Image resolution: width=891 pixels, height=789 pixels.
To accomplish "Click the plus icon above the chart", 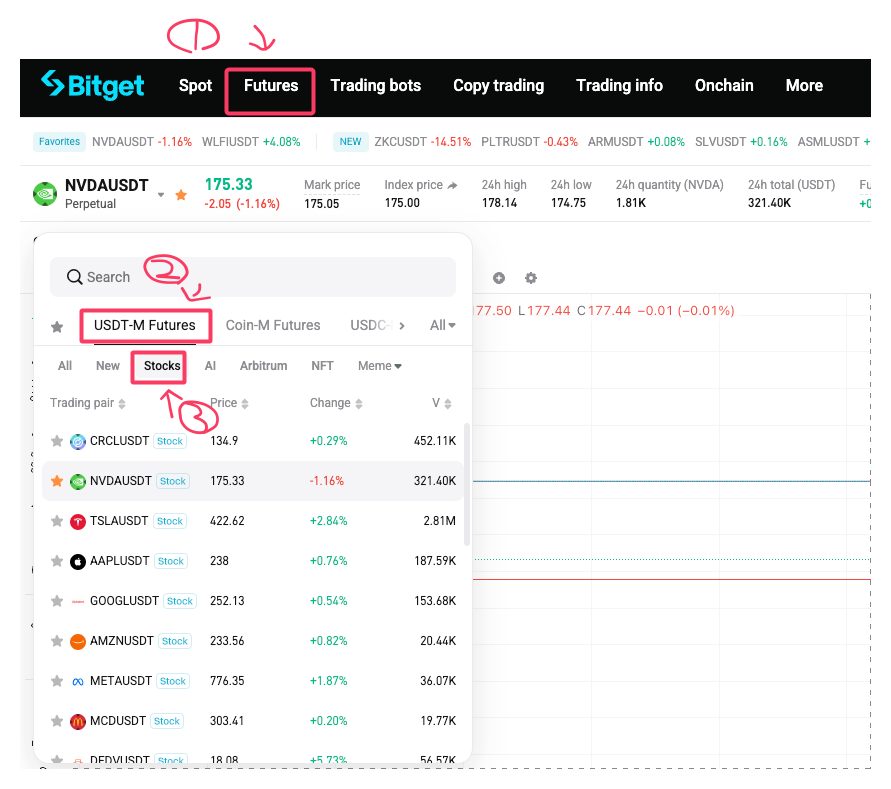I will pyautogui.click(x=499, y=278).
